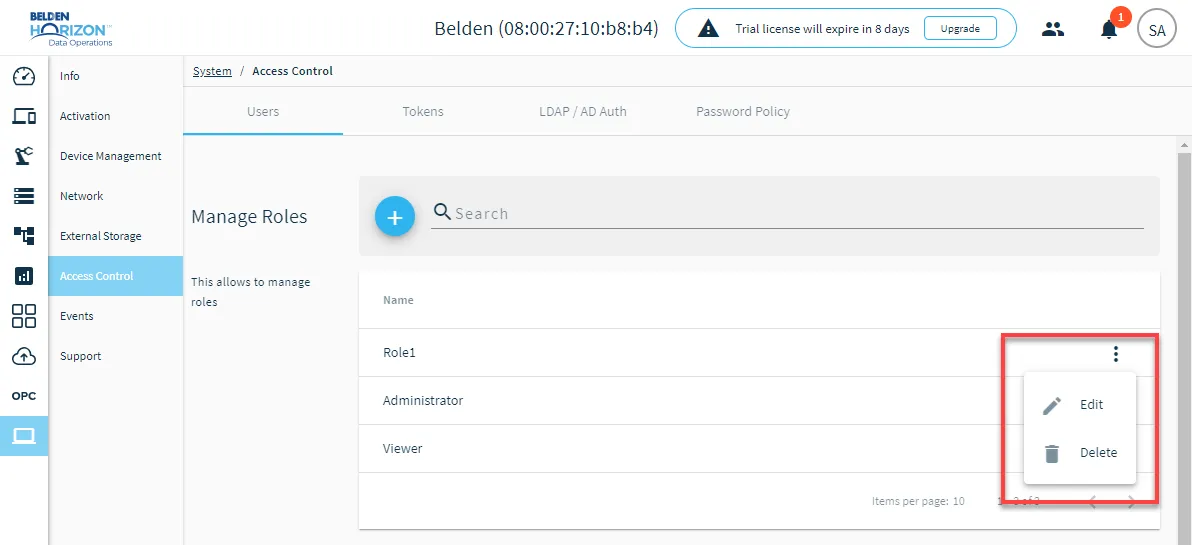Open the three-dot menu for Role1
The image size is (1192, 545).
pyautogui.click(x=1116, y=353)
